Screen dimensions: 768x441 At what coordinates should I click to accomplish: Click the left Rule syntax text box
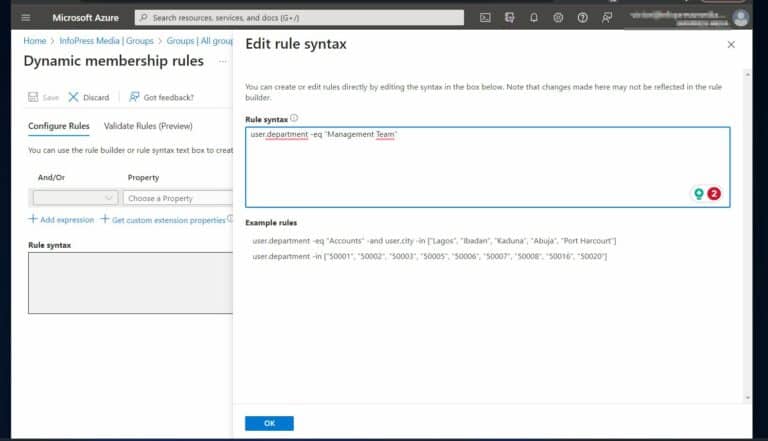[x=130, y=283]
